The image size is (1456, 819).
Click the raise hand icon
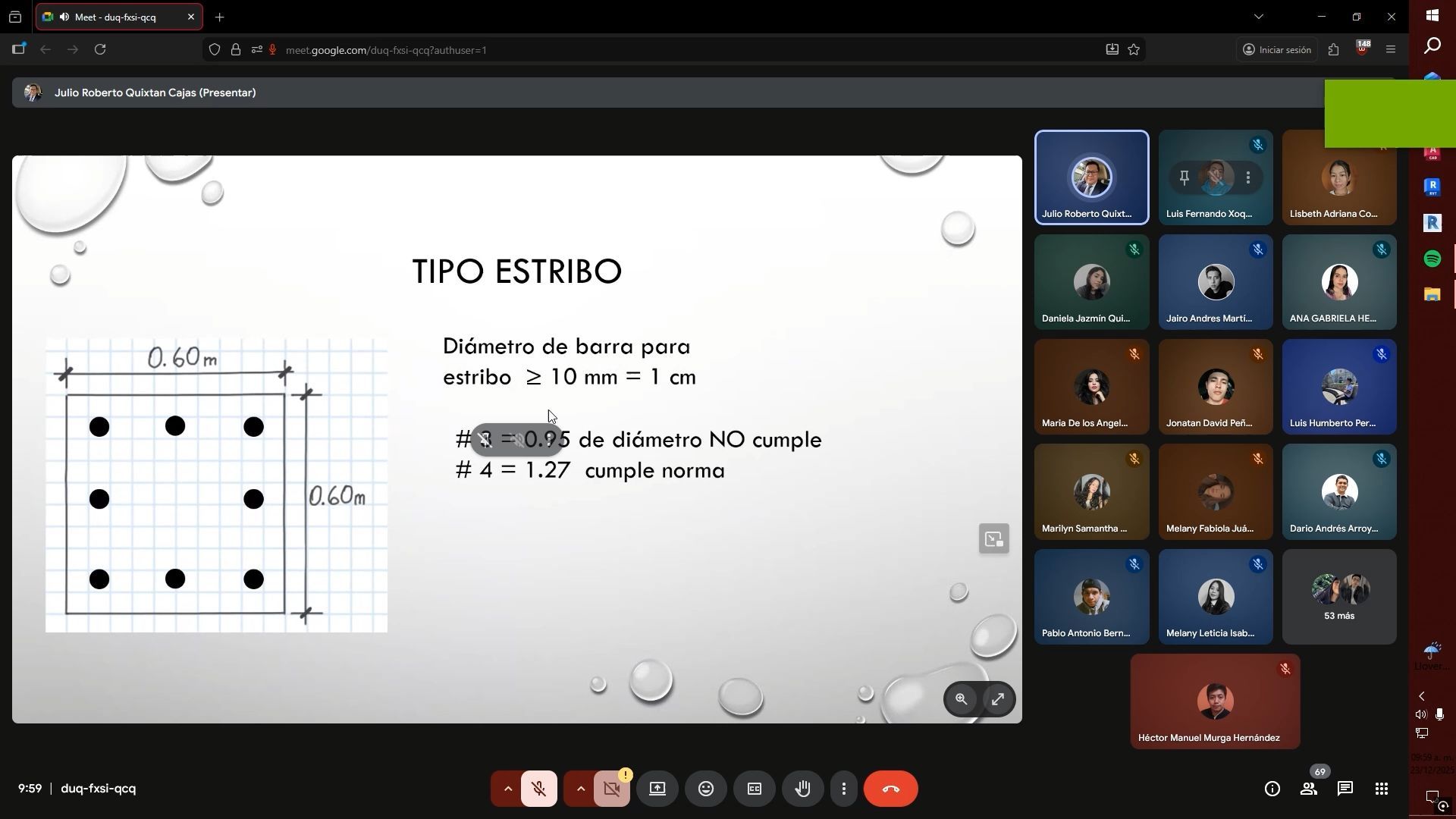point(802,789)
